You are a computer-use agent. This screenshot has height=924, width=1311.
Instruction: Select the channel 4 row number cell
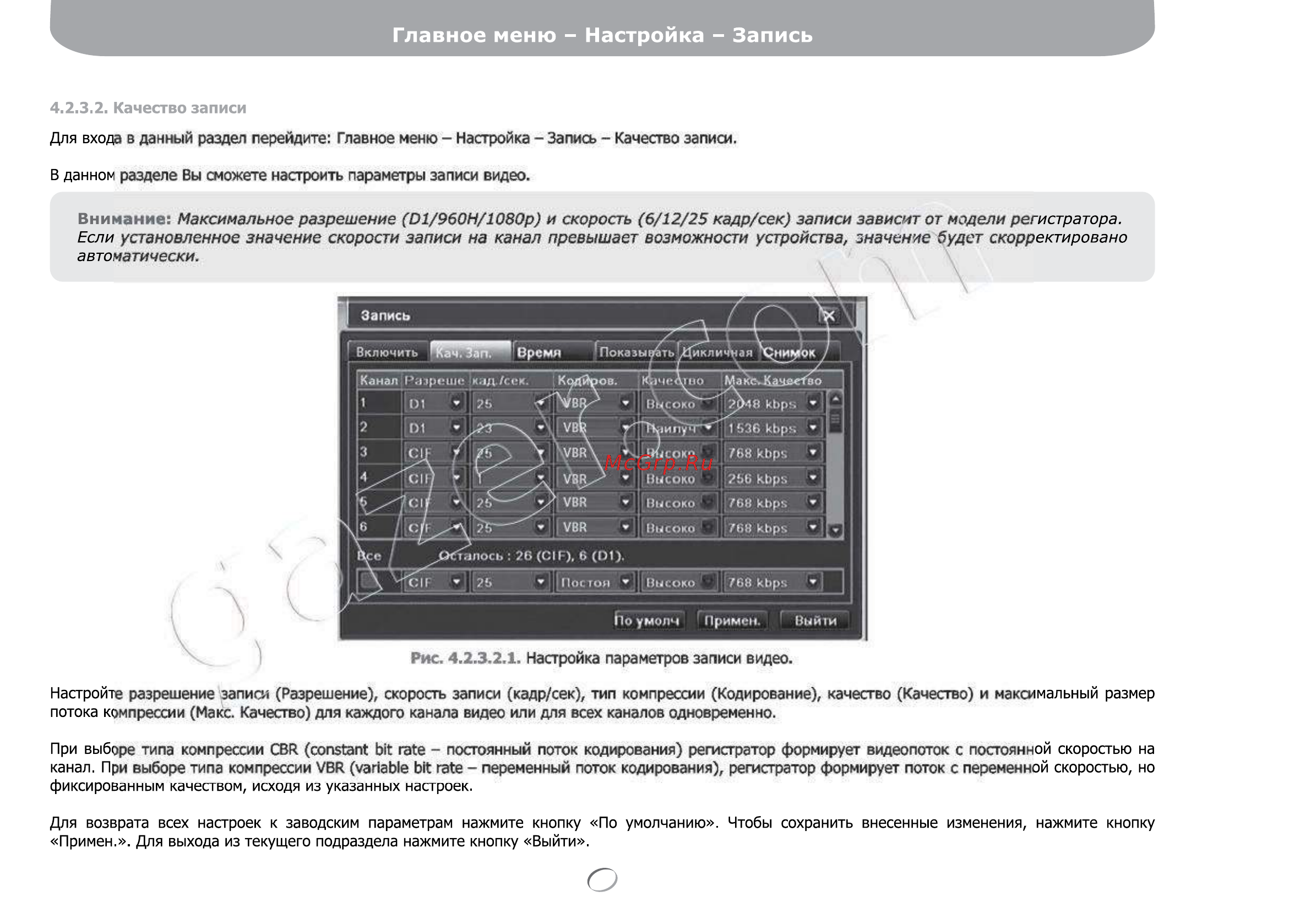click(x=380, y=478)
